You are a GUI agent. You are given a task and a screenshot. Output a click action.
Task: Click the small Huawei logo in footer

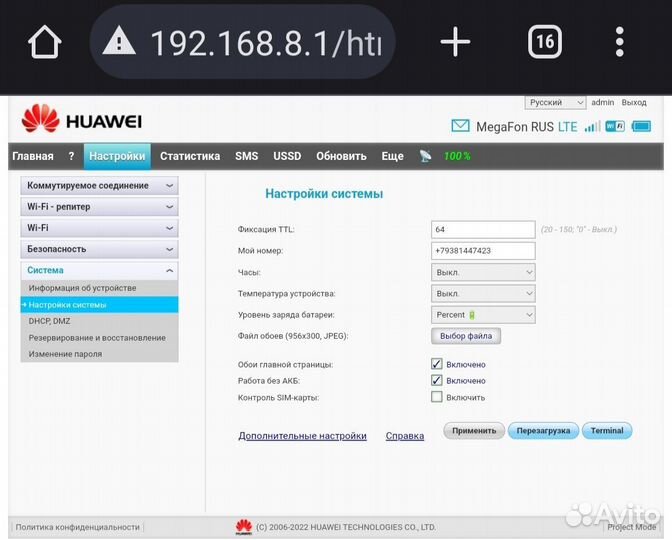pyautogui.click(x=244, y=527)
